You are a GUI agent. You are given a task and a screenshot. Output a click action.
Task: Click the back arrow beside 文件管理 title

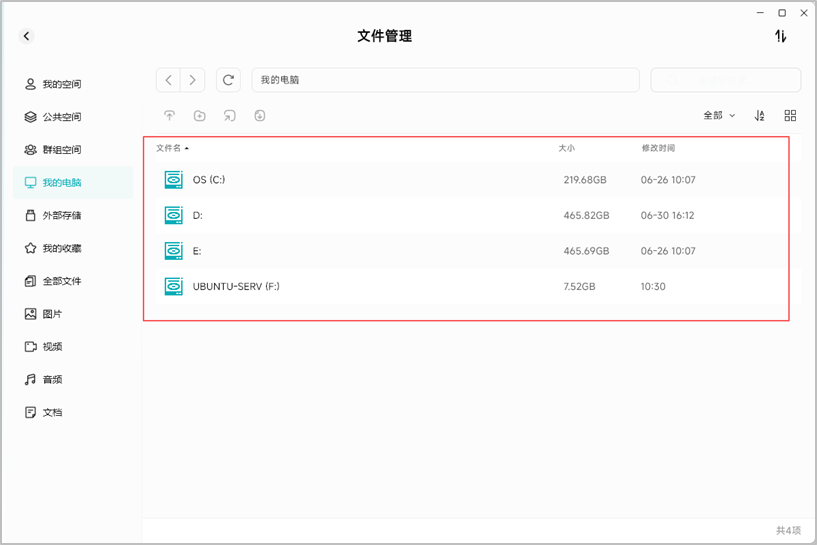(27, 36)
